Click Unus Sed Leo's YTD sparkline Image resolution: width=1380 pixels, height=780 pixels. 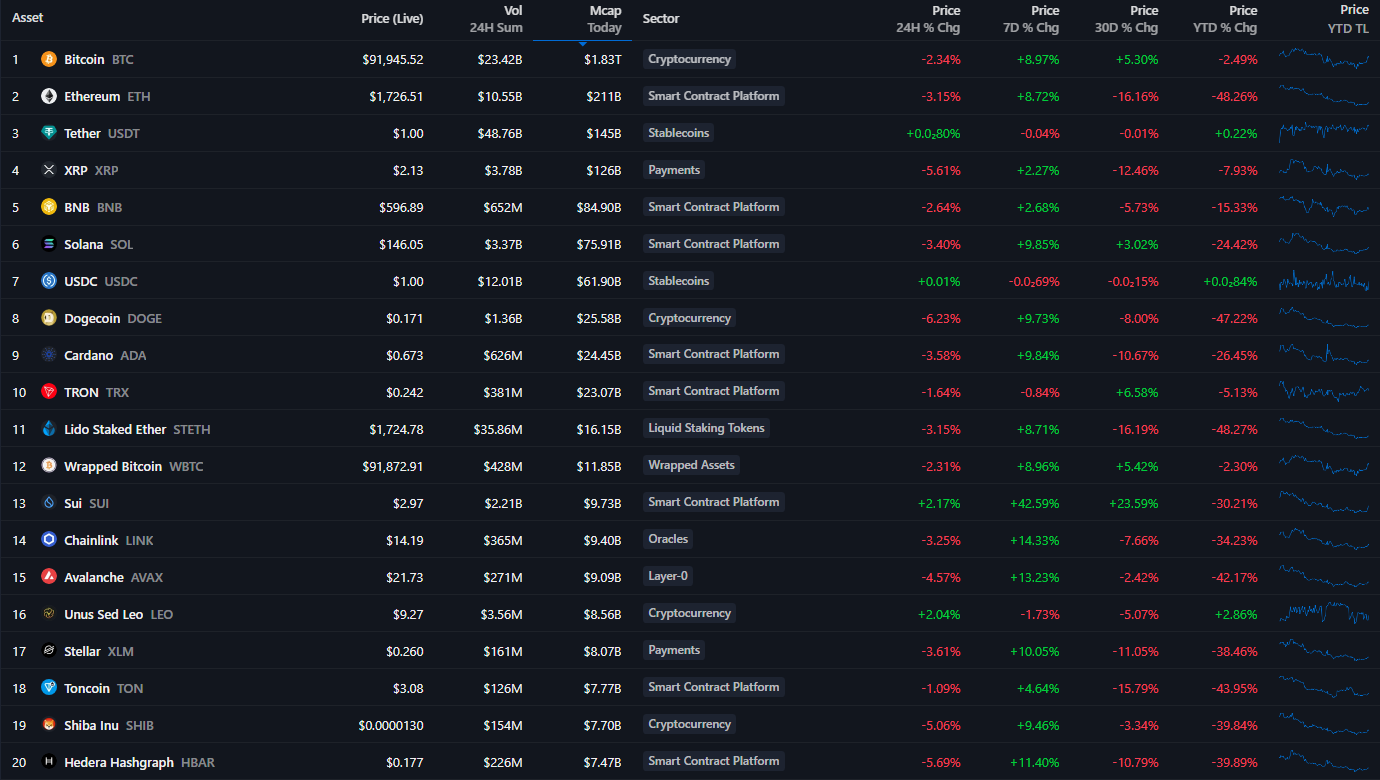pos(1324,613)
